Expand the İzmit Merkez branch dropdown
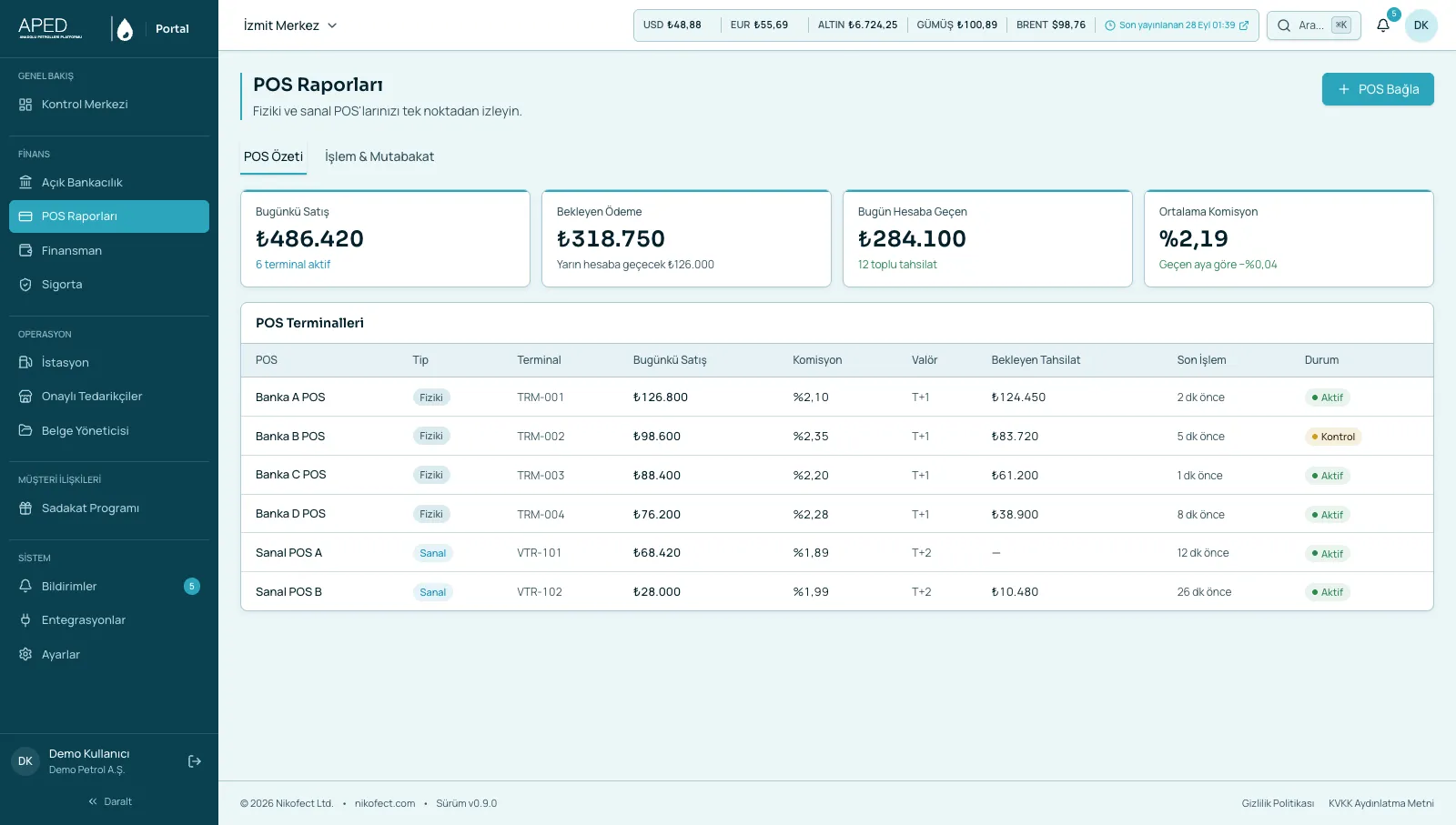 coord(290,25)
